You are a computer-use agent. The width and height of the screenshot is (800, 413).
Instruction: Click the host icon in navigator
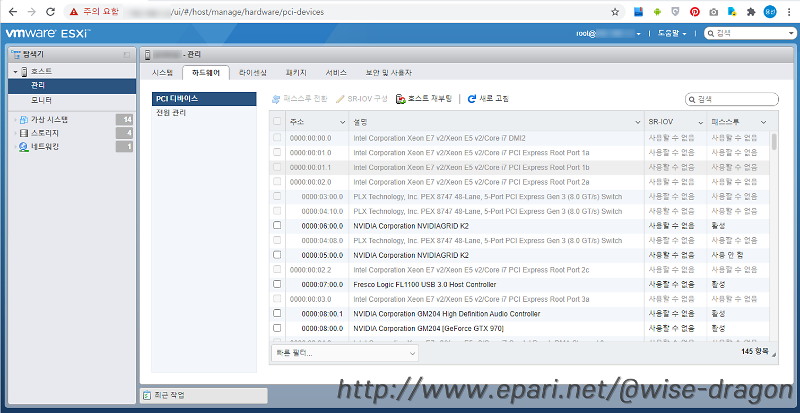pyautogui.click(x=24, y=72)
